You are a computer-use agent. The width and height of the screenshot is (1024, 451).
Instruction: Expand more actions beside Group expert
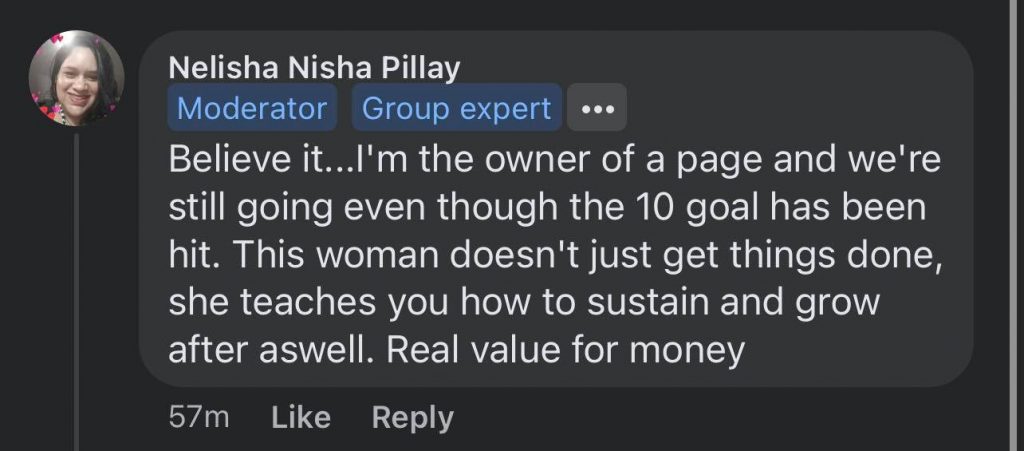pos(597,109)
